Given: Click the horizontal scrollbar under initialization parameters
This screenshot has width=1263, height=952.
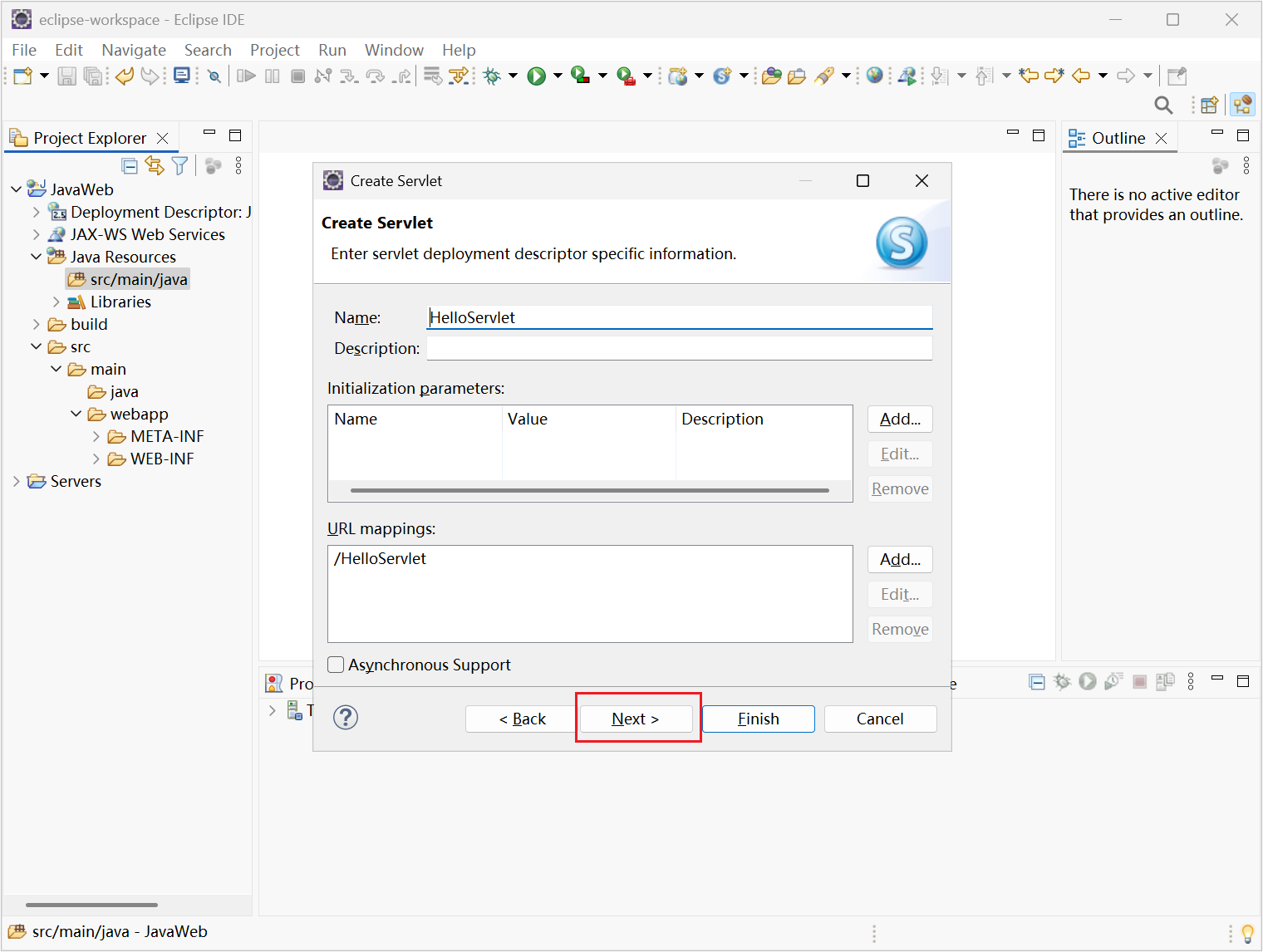Looking at the screenshot, I should point(590,491).
